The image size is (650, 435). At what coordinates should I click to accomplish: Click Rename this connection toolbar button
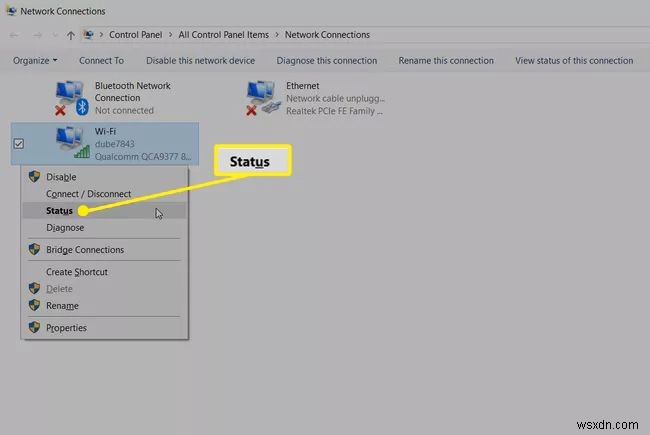pyautogui.click(x=446, y=61)
